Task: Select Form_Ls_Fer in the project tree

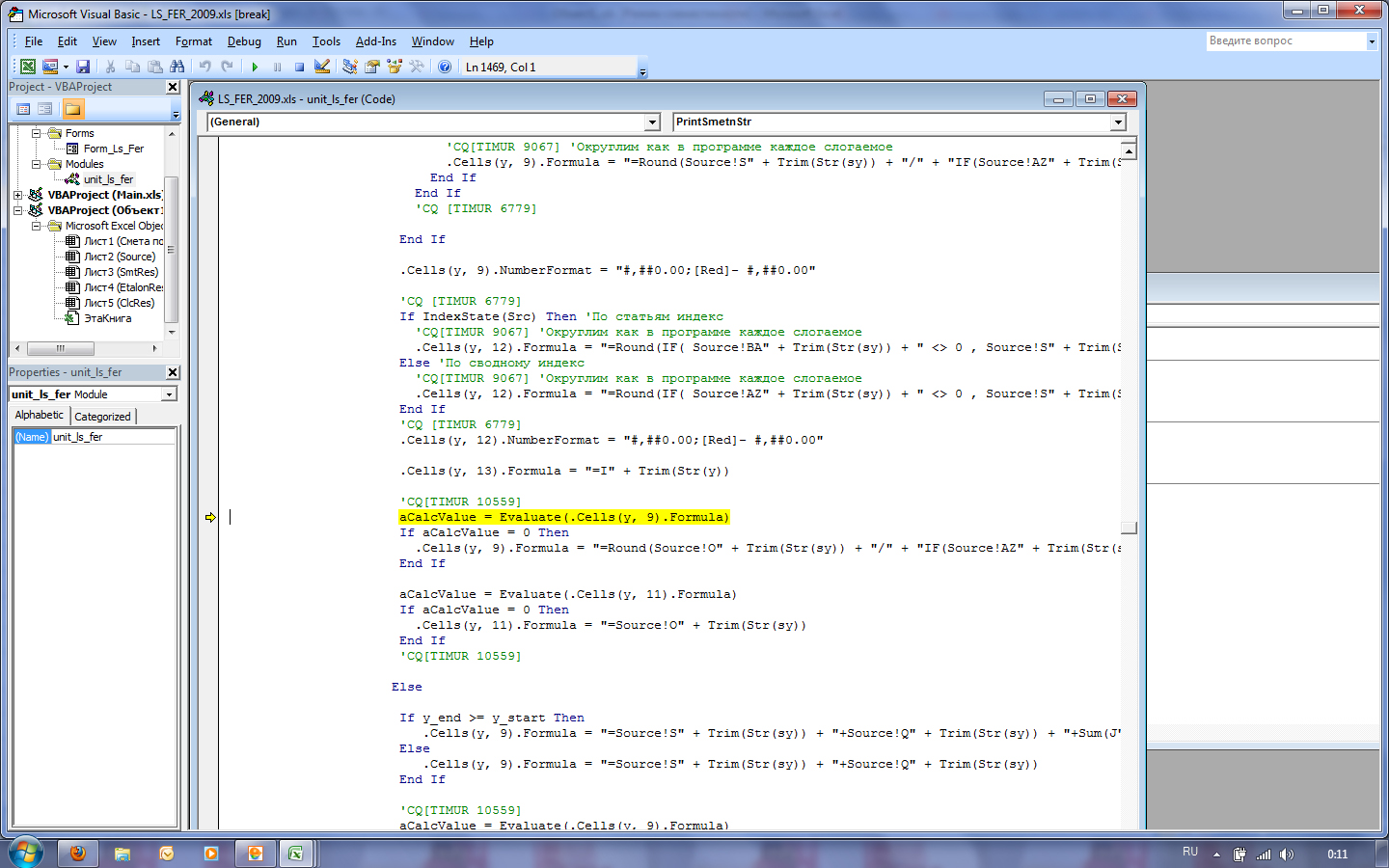Action: point(113,149)
